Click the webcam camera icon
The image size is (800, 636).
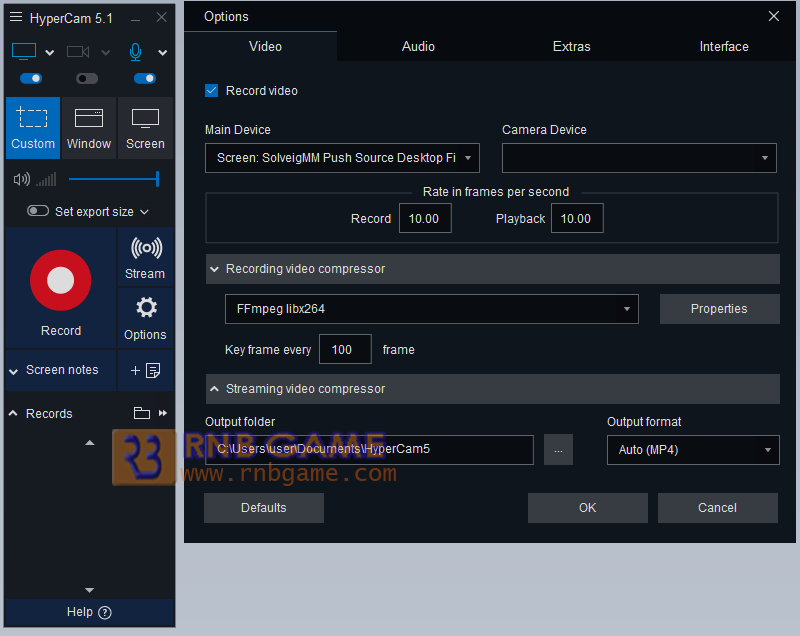coord(78,52)
